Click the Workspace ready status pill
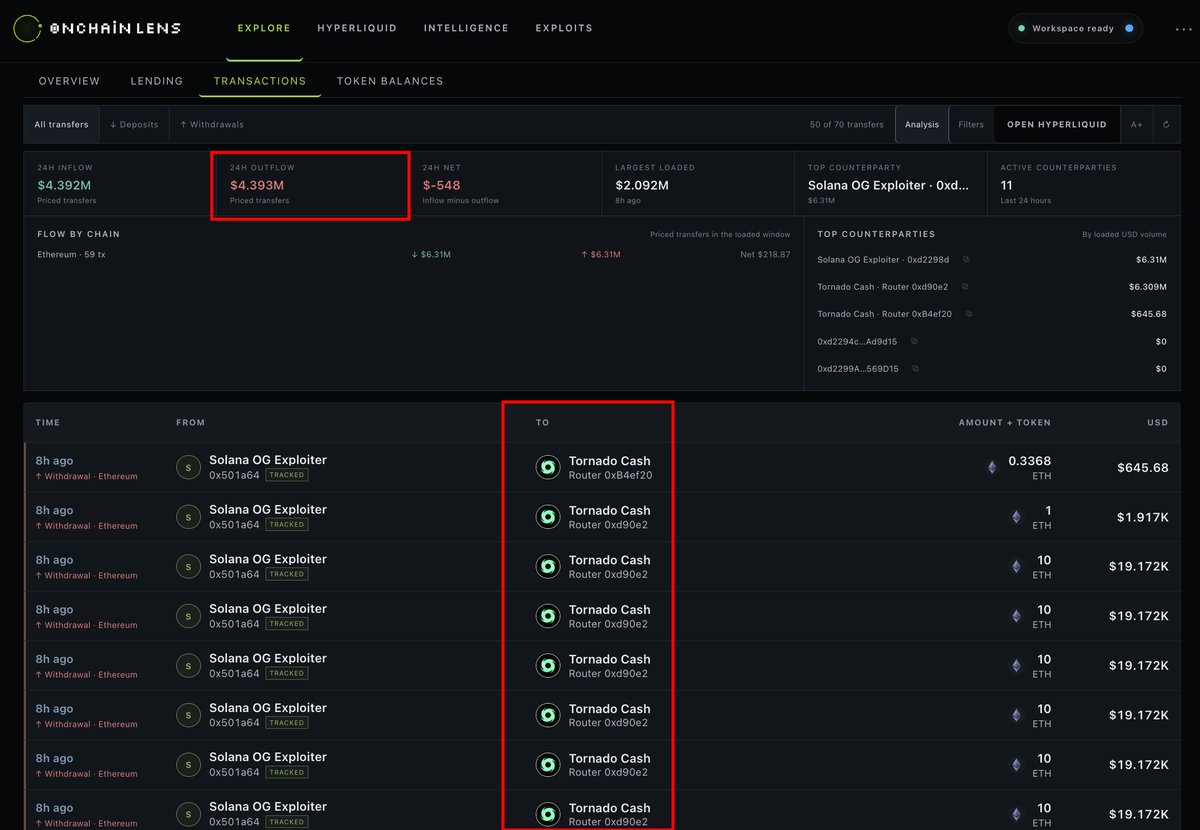The height and width of the screenshot is (830, 1200). [1075, 28]
